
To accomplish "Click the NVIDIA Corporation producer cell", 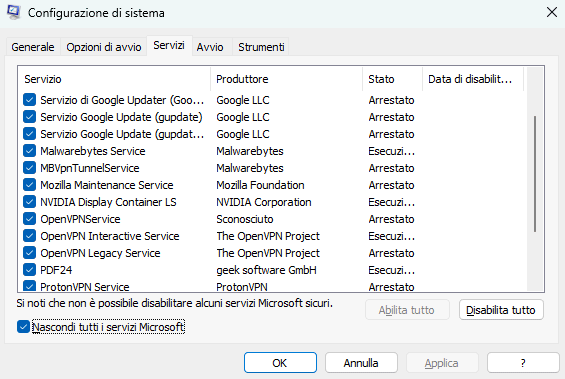I will tap(264, 202).
